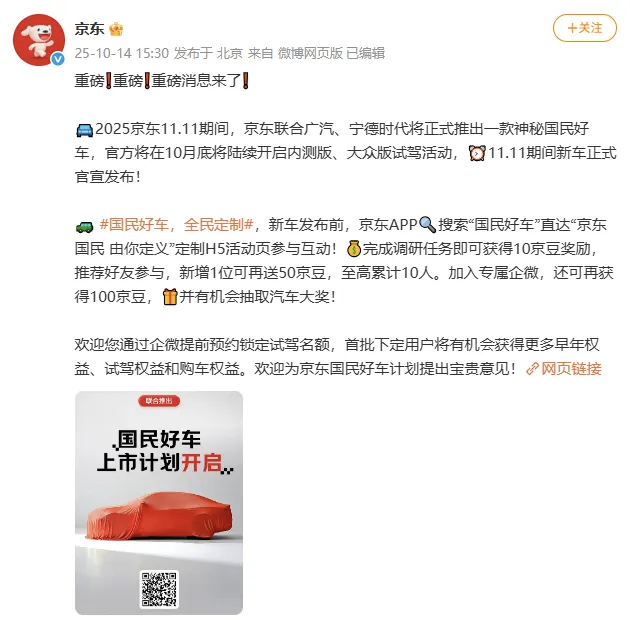Click the red covered car in poster
The width and height of the screenshot is (630, 620).
[160, 516]
